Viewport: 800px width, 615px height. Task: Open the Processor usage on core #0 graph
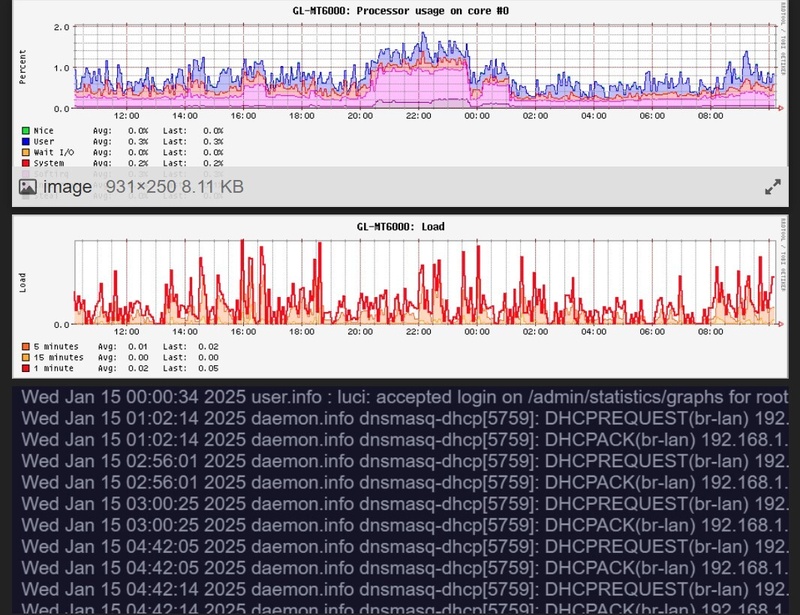pyautogui.click(x=400, y=104)
